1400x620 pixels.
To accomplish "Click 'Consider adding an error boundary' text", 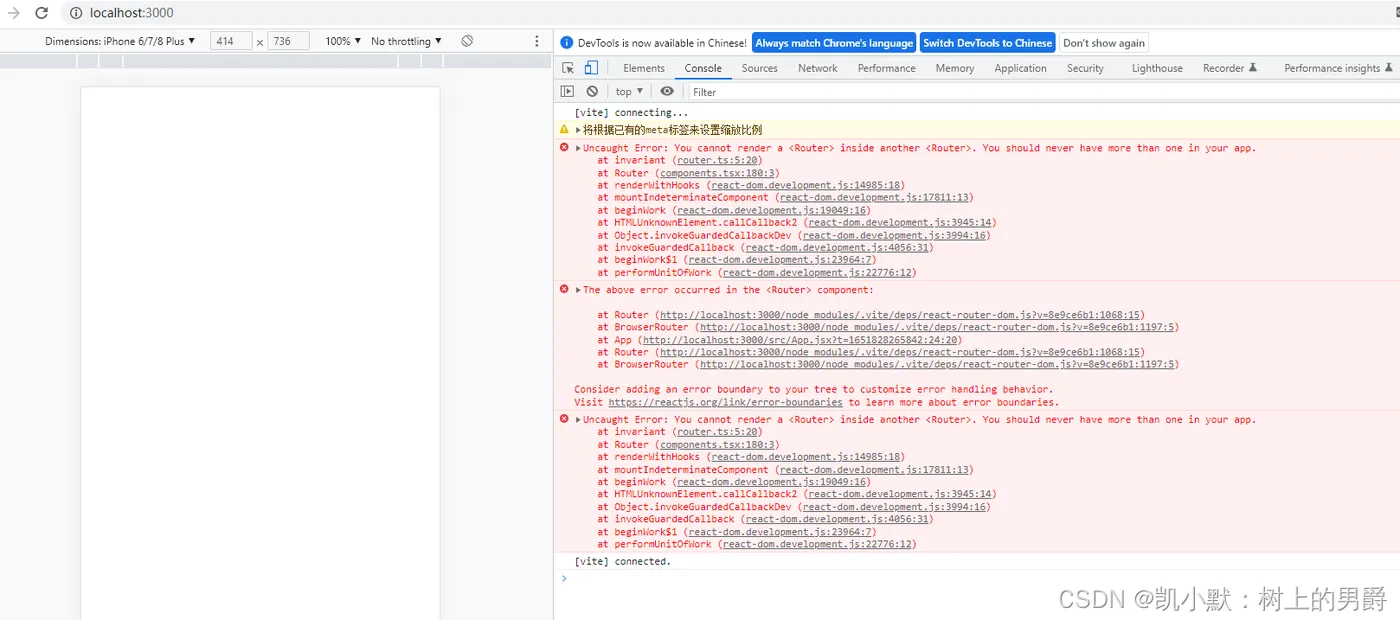I will tap(813, 389).
